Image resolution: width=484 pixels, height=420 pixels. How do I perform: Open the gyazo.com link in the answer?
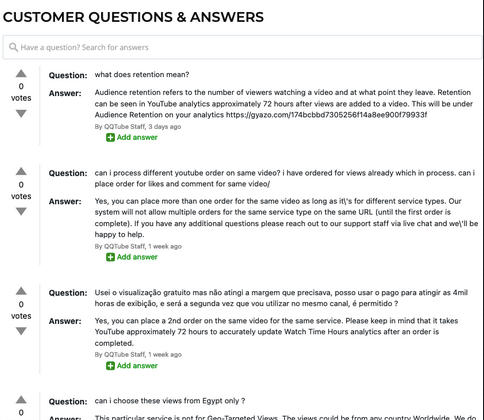pyautogui.click(x=326, y=115)
